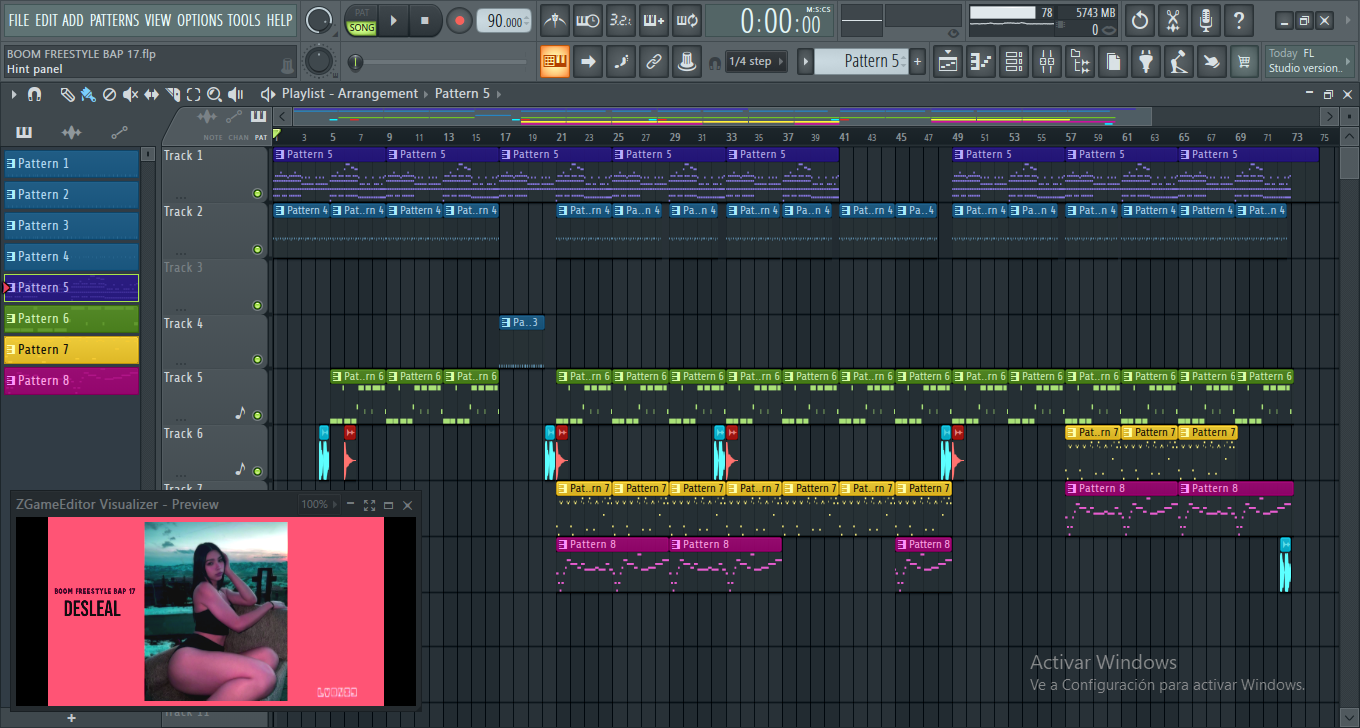Pick the Zoom magnifier tool in Playlist
The height and width of the screenshot is (728, 1360).
click(x=214, y=94)
